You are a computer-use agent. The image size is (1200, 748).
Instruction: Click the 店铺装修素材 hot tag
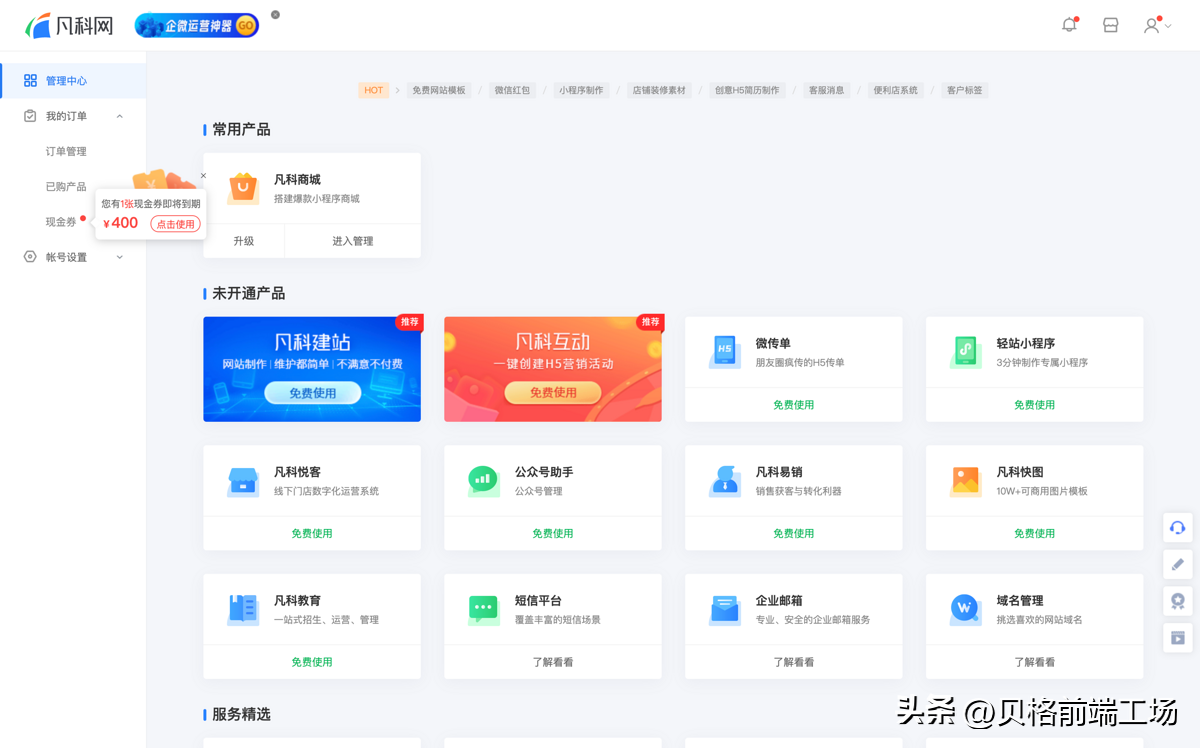tap(659, 90)
